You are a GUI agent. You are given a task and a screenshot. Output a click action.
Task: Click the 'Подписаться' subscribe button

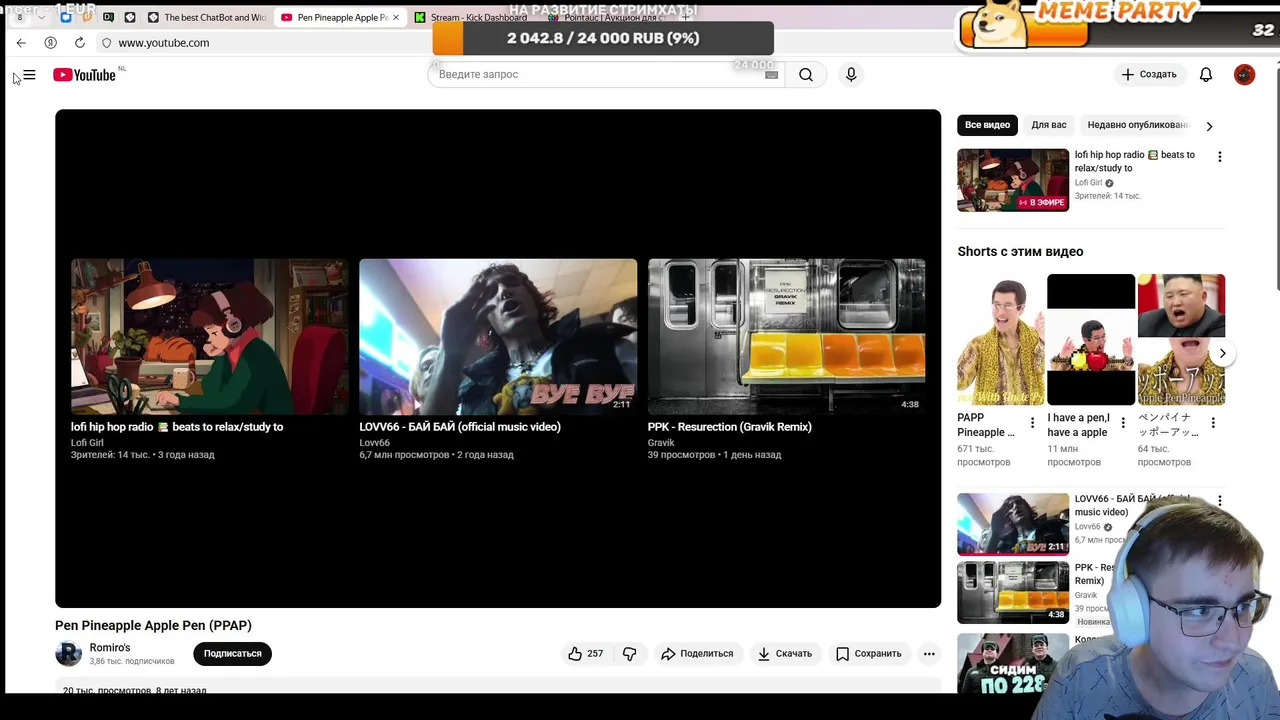point(233,654)
